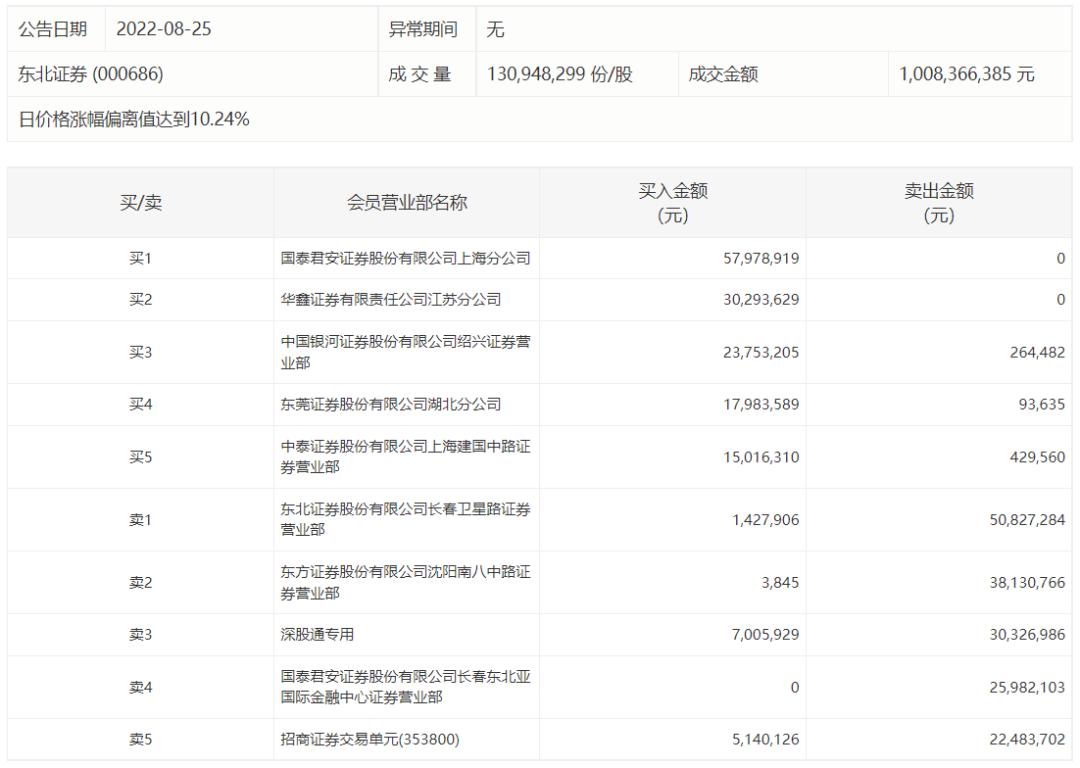Click the 成交金额 value 1,008,366,385 元
This screenshot has height=768, width=1080.
click(975, 74)
